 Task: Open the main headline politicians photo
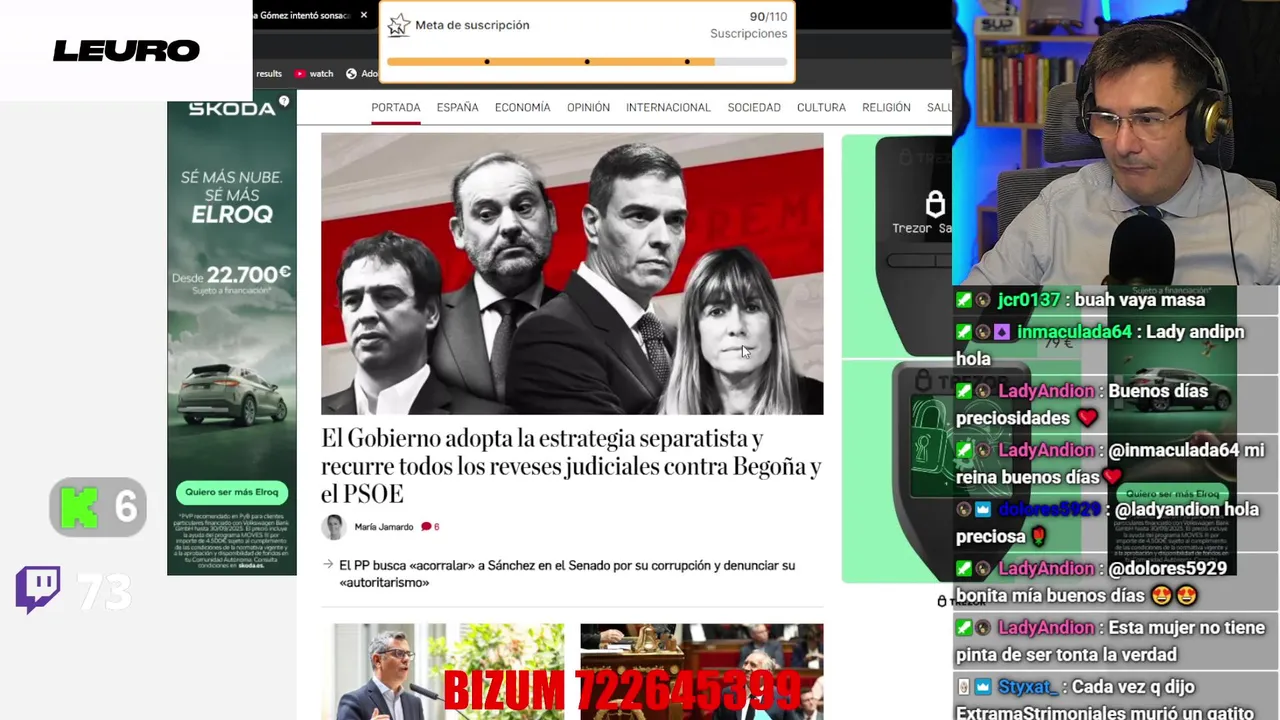coord(572,274)
